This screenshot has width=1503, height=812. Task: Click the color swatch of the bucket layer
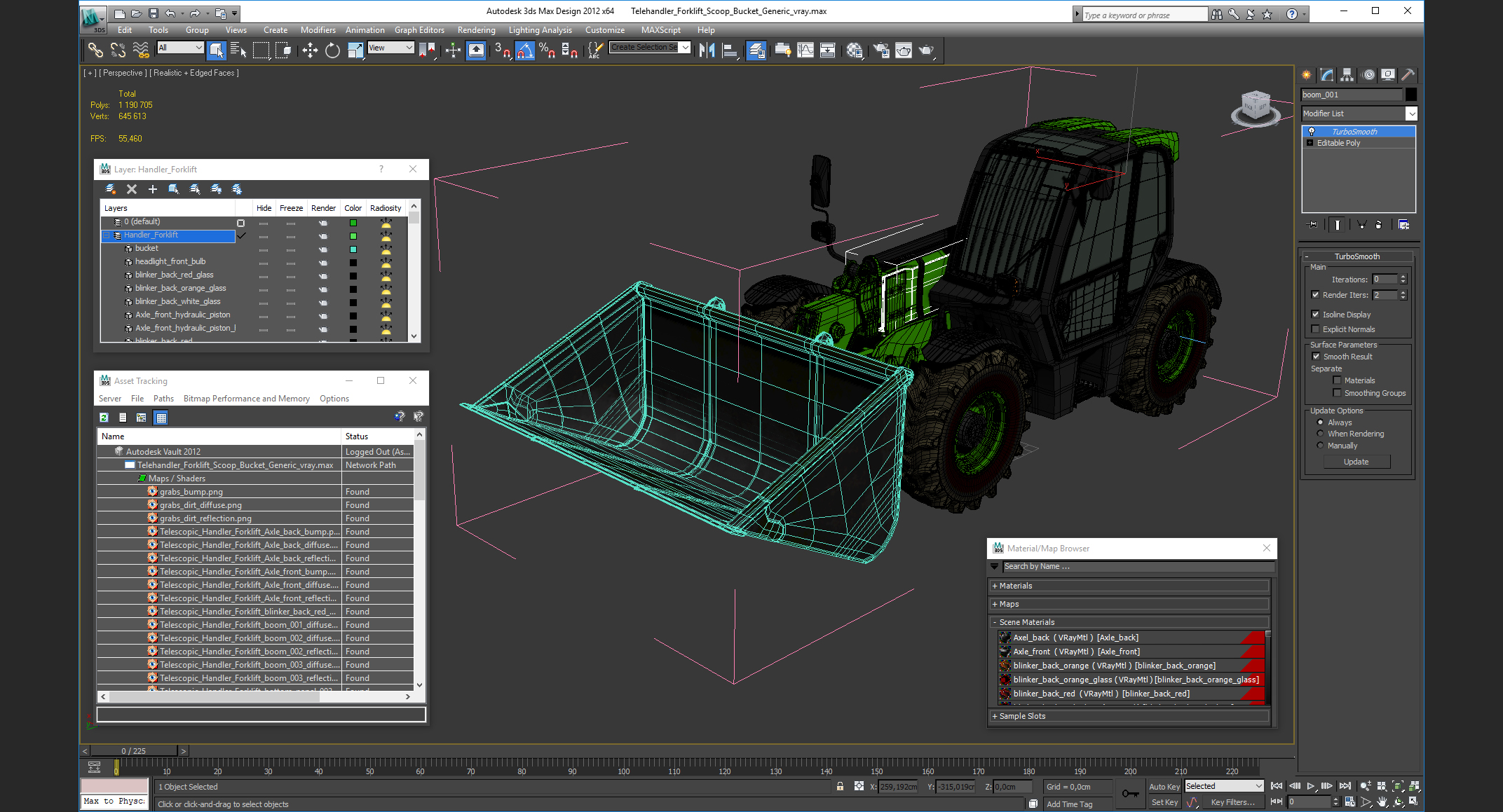(x=353, y=249)
